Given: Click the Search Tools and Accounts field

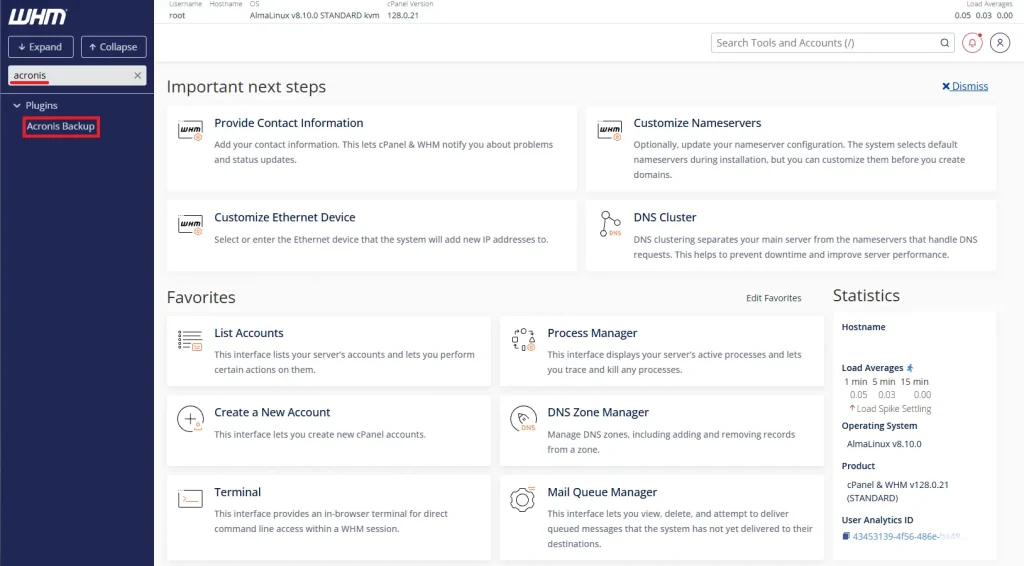Looking at the screenshot, I should pyautogui.click(x=825, y=43).
